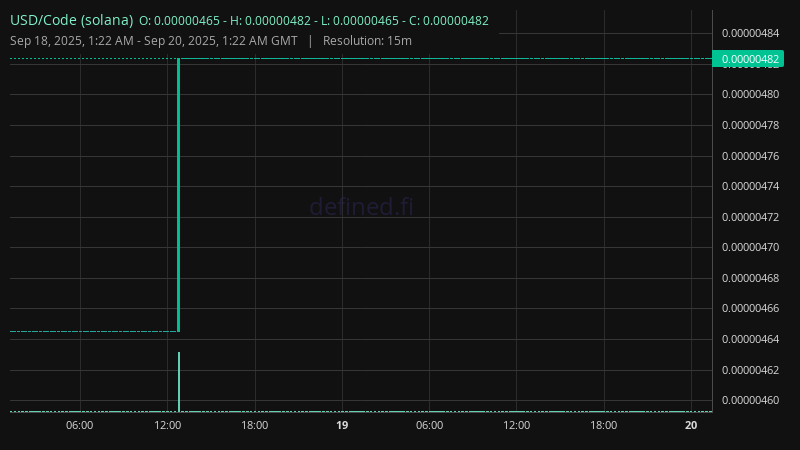Click the Resolution: 15m label
800x450 pixels.
pos(367,41)
